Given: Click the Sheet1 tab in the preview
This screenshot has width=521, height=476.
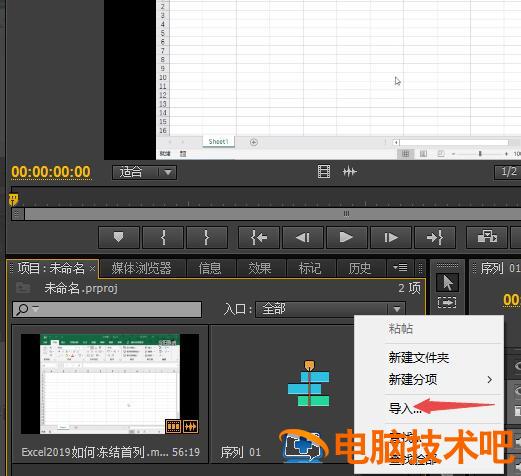Looking at the screenshot, I should pyautogui.click(x=218, y=142).
